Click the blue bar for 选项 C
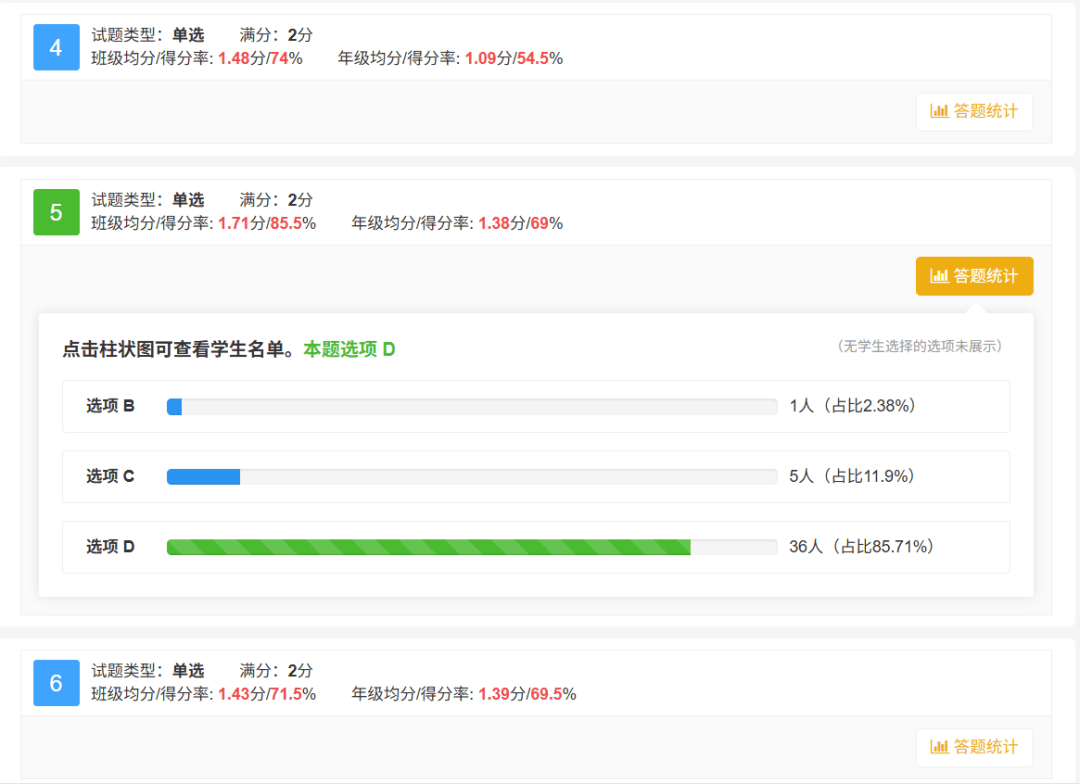Viewport: 1080px width, 784px height. tap(203, 477)
